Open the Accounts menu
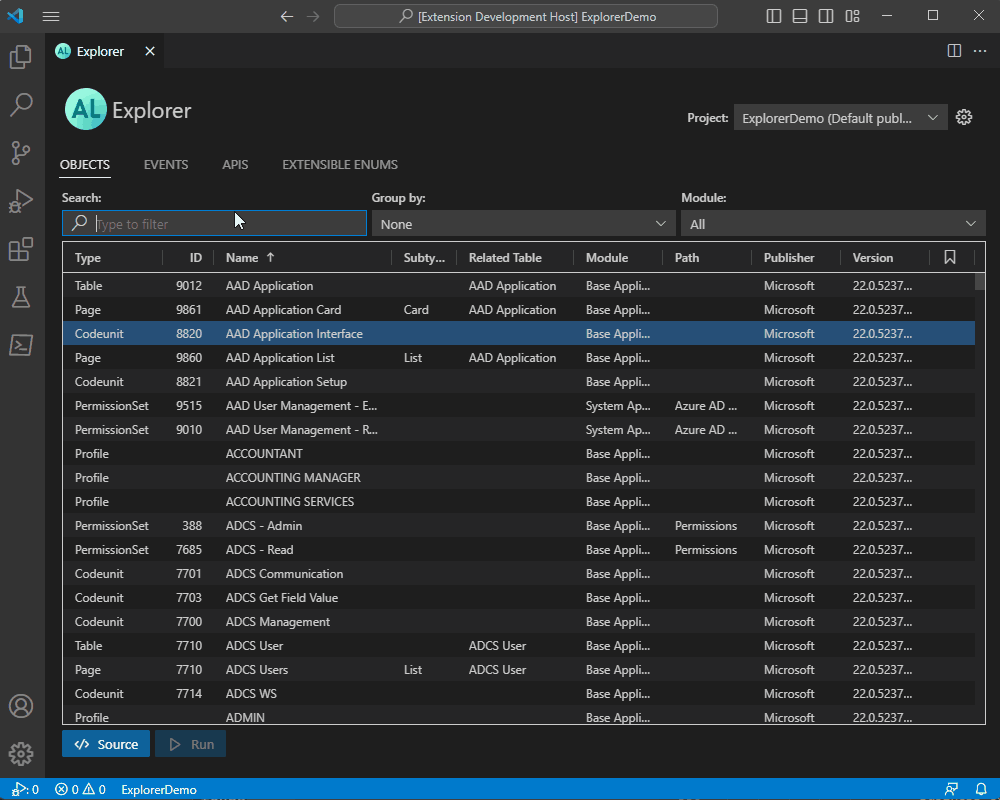Viewport: 1000px width, 800px height. click(x=21, y=706)
